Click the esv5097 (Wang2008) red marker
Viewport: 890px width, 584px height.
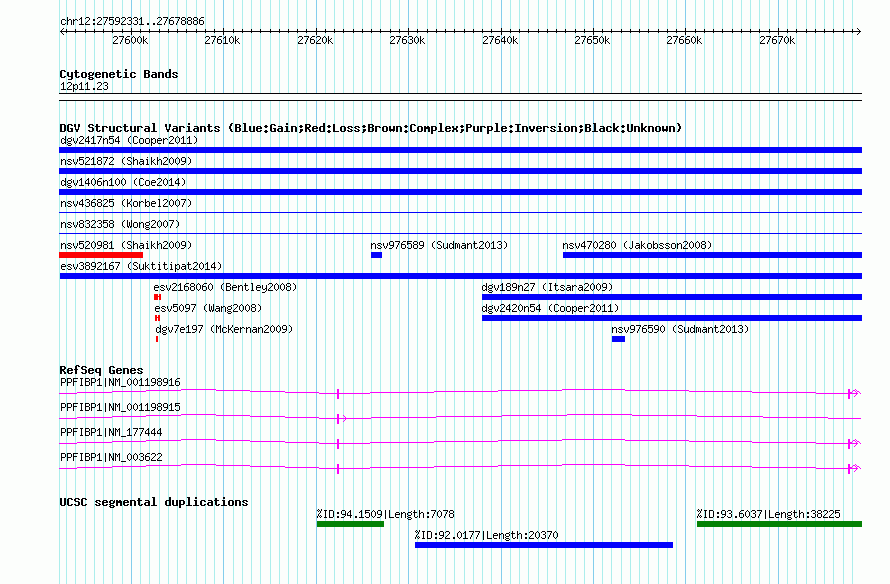pos(157,318)
